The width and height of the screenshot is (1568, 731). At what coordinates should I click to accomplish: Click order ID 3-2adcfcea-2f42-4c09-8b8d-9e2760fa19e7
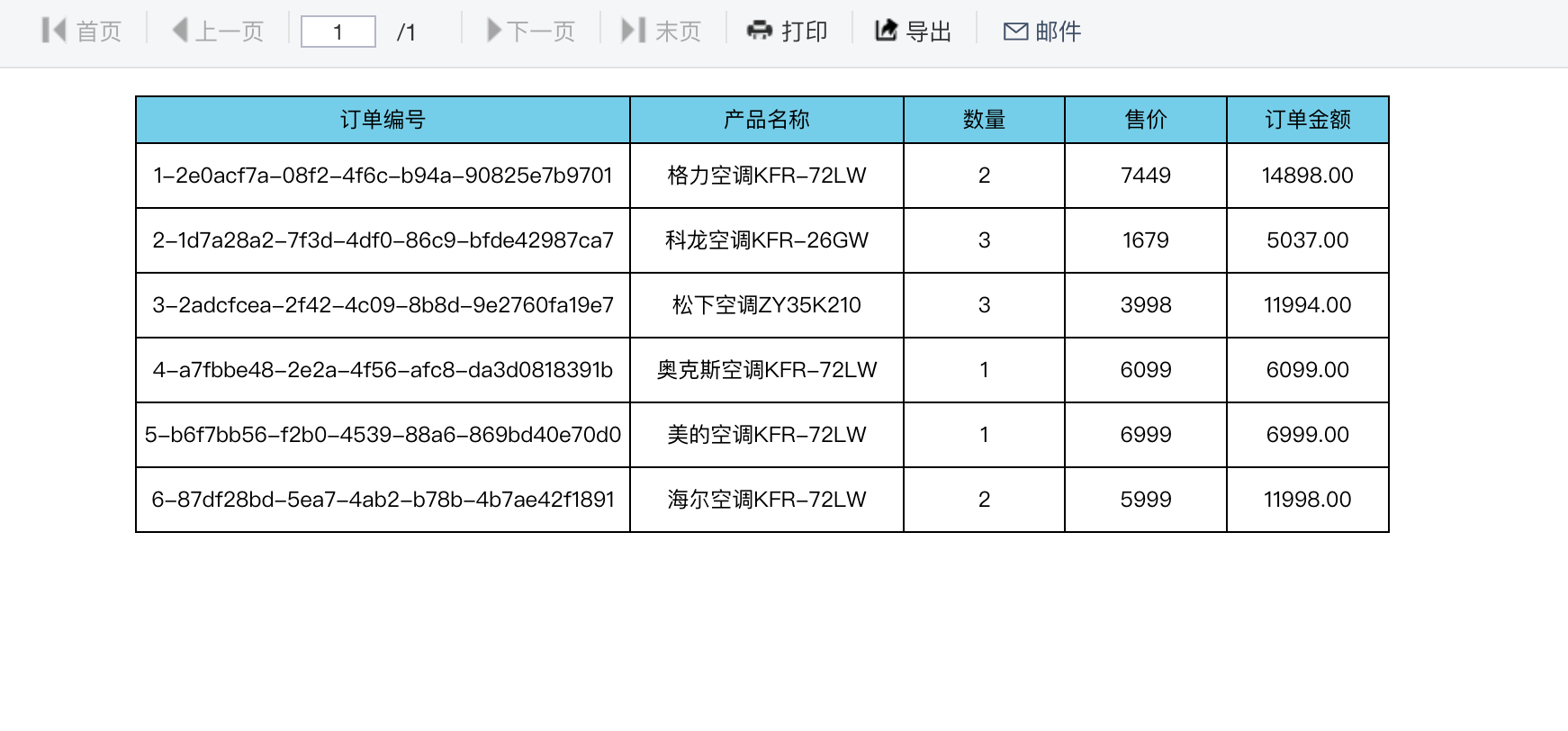[x=383, y=305]
